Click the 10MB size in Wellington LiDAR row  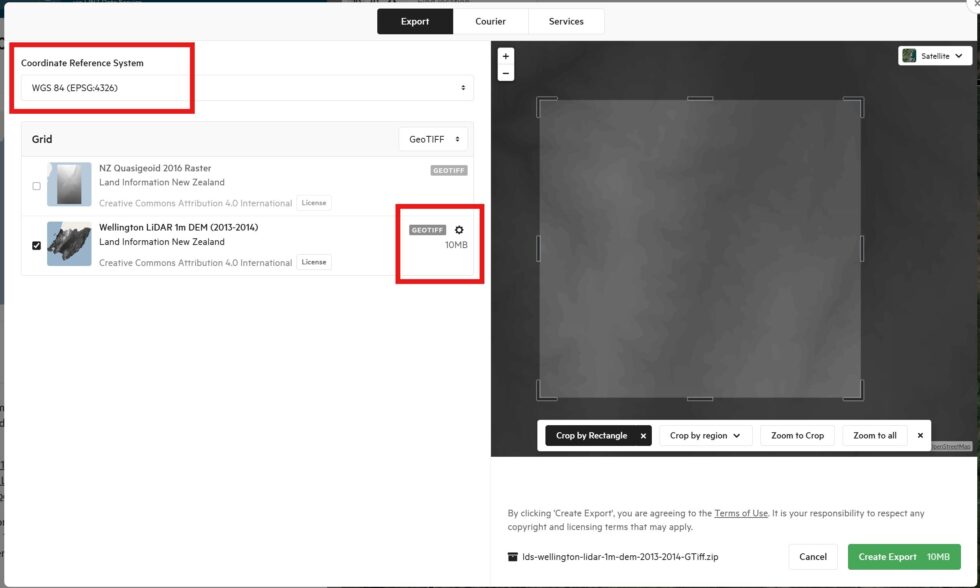point(456,245)
